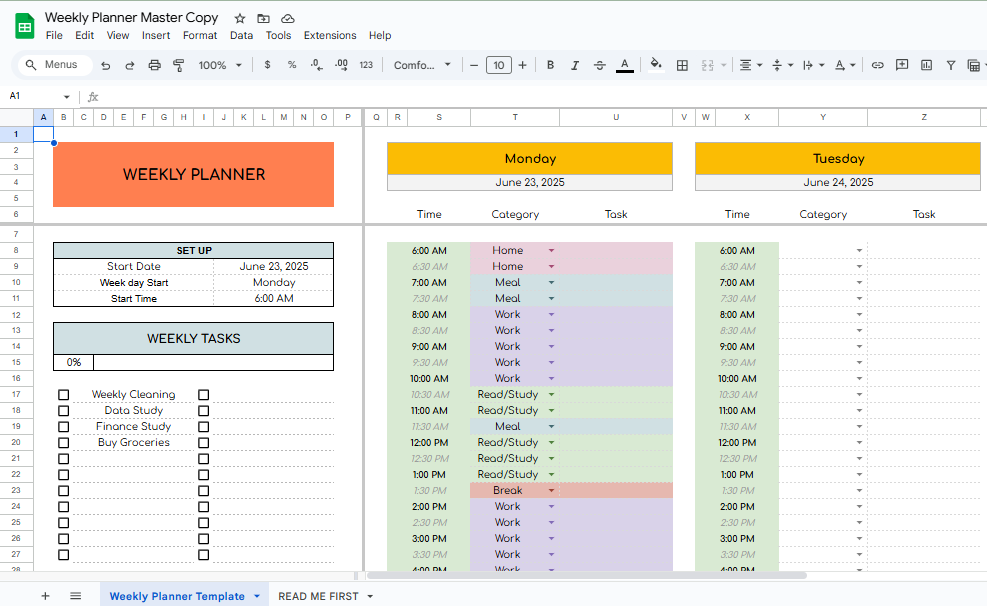Switch to READ ME FIRST tab
Viewport: 987px width, 606px height.
point(319,596)
